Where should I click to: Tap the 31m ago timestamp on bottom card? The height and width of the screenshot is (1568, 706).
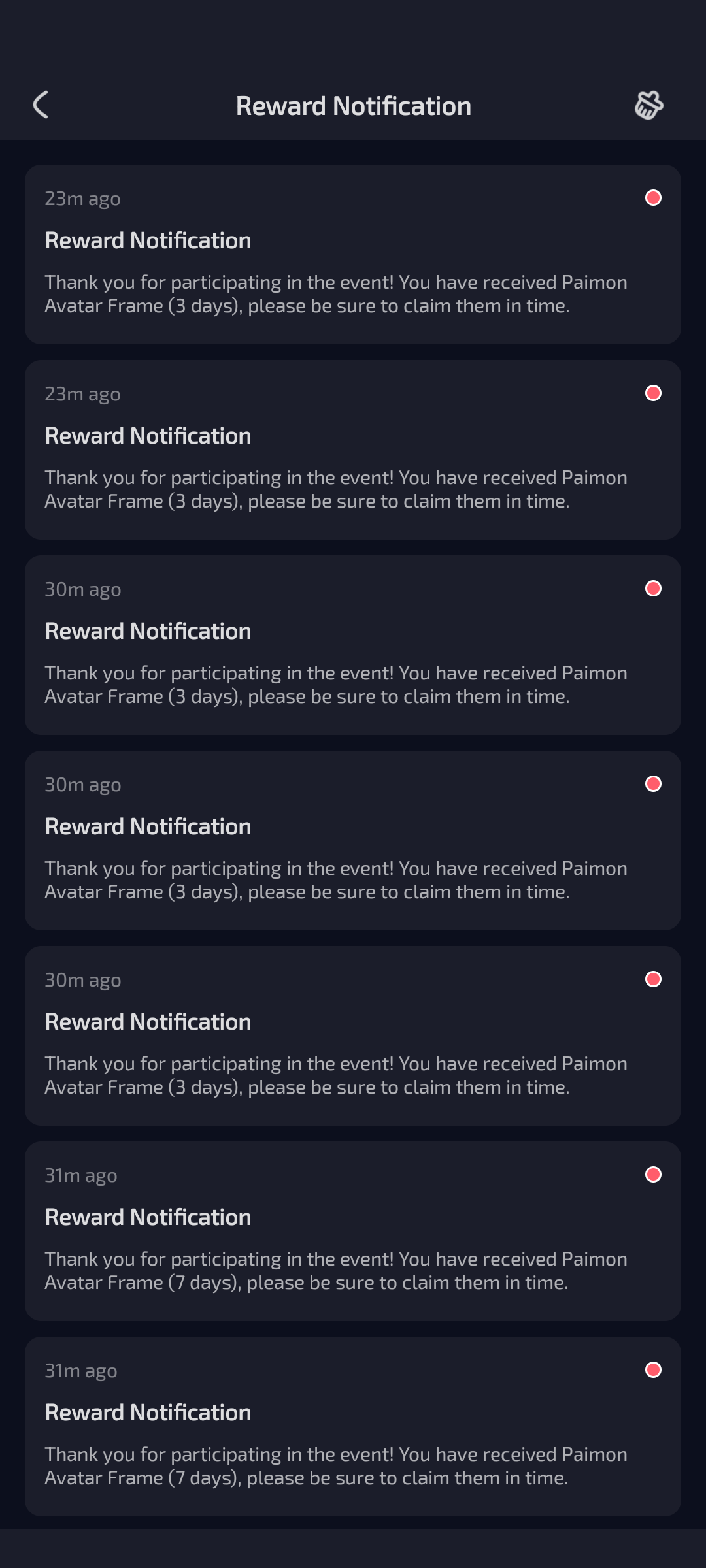click(x=81, y=1371)
